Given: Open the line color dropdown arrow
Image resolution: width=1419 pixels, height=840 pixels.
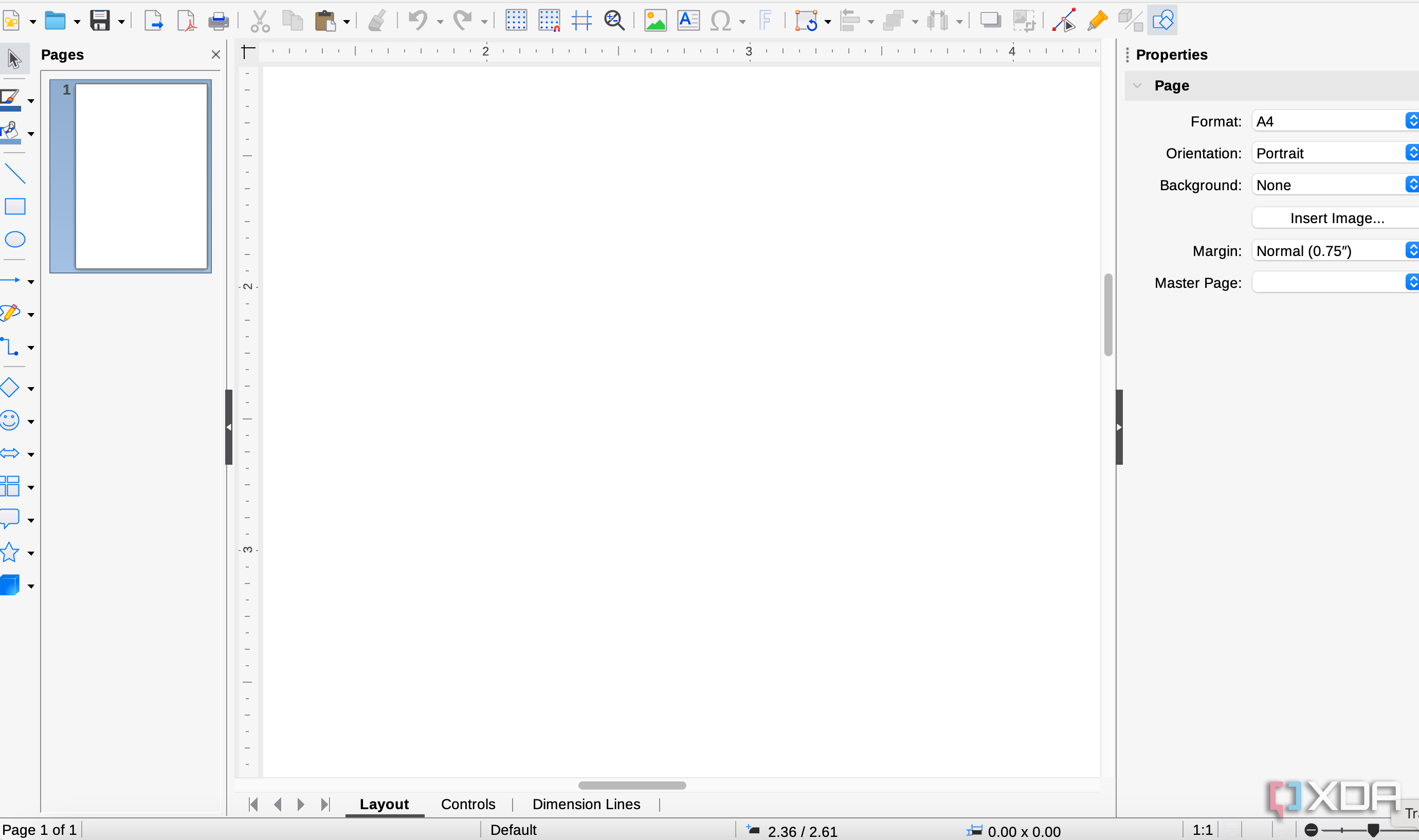Looking at the screenshot, I should [x=31, y=101].
